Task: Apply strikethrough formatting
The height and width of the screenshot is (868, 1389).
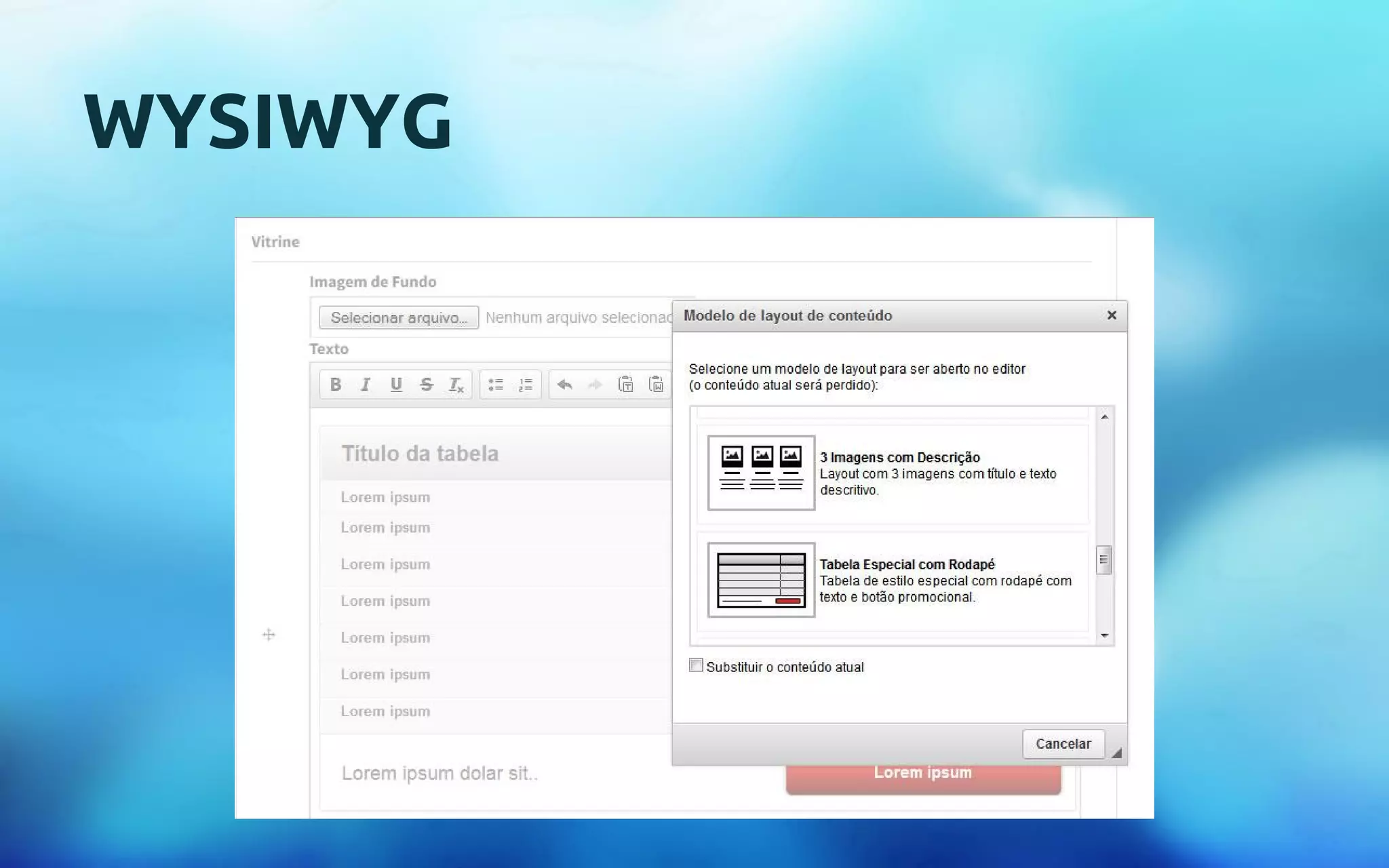Action: tap(427, 384)
